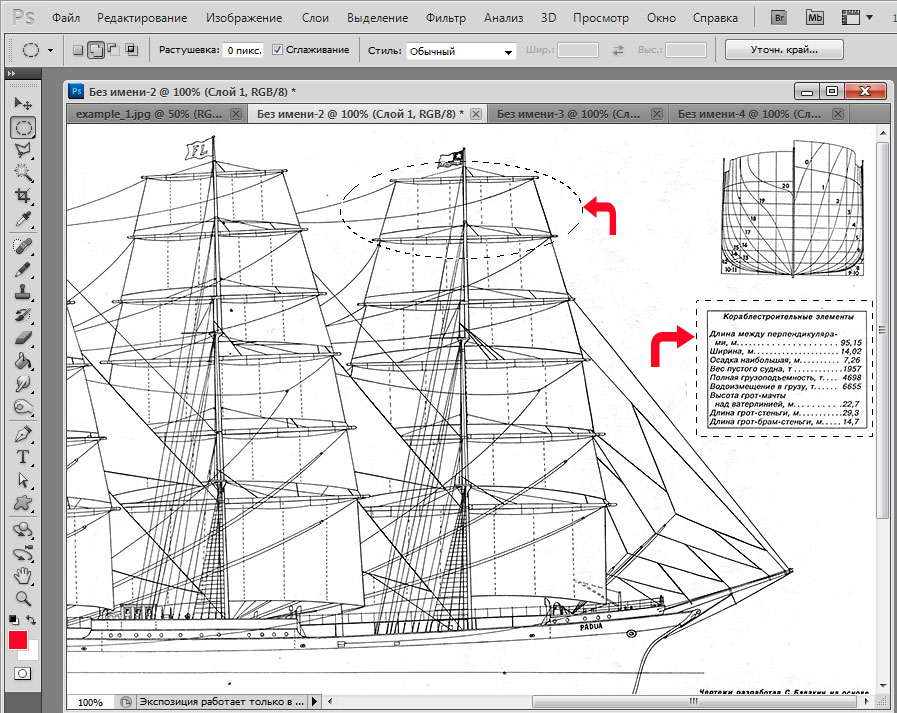Viewport: 897px width, 713px height.
Task: Select the Zoom magnifier tool
Action: tap(22, 598)
